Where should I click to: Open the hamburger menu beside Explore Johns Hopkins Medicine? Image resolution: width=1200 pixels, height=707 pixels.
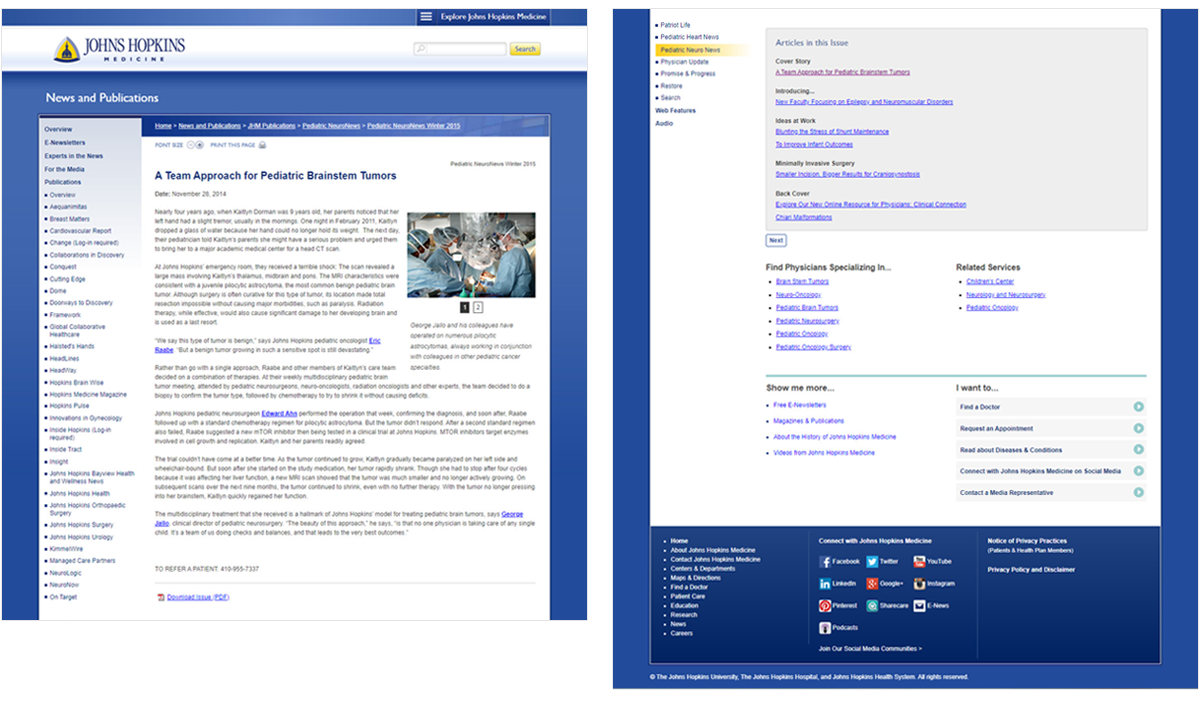click(426, 17)
